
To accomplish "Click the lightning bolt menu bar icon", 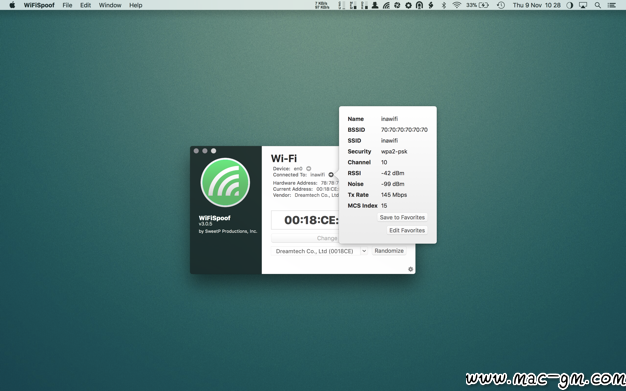I will coord(431,5).
